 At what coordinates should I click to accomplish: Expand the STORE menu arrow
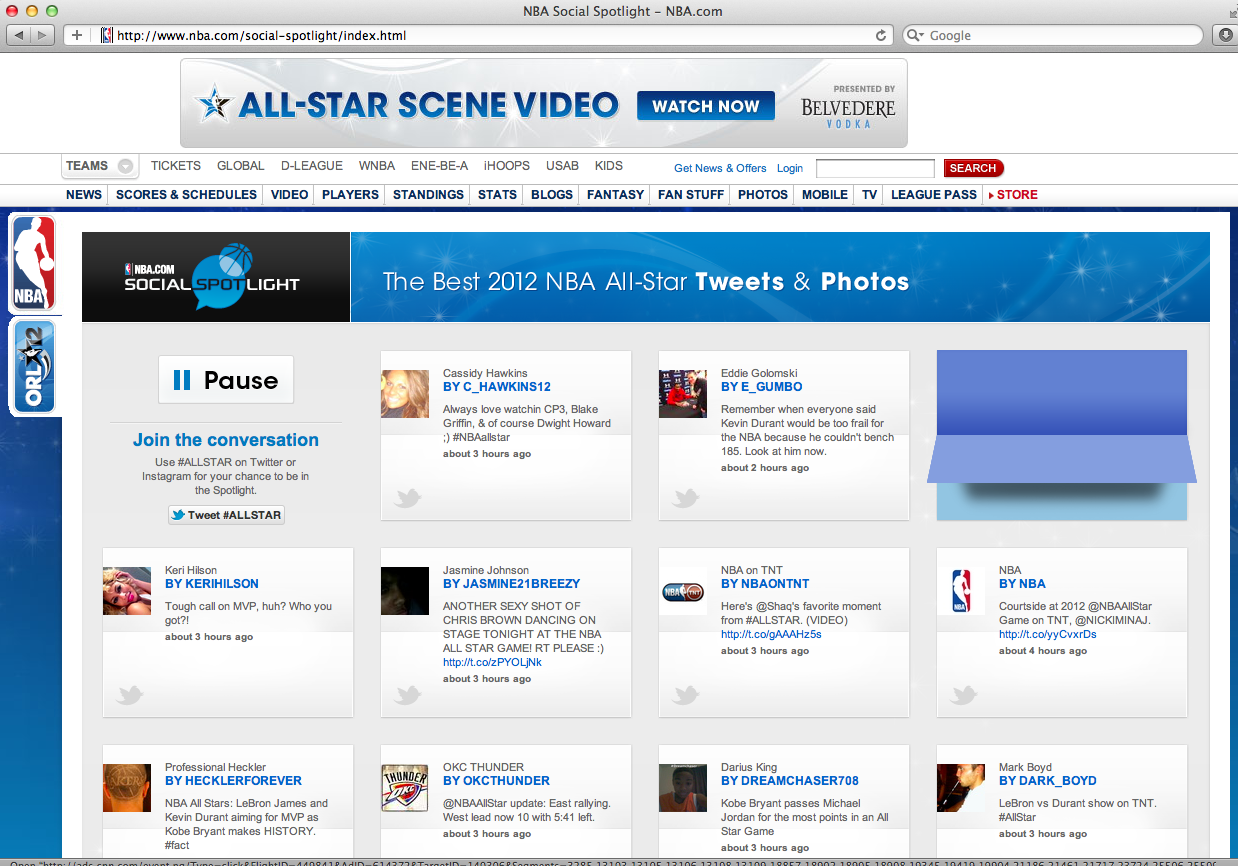point(991,195)
